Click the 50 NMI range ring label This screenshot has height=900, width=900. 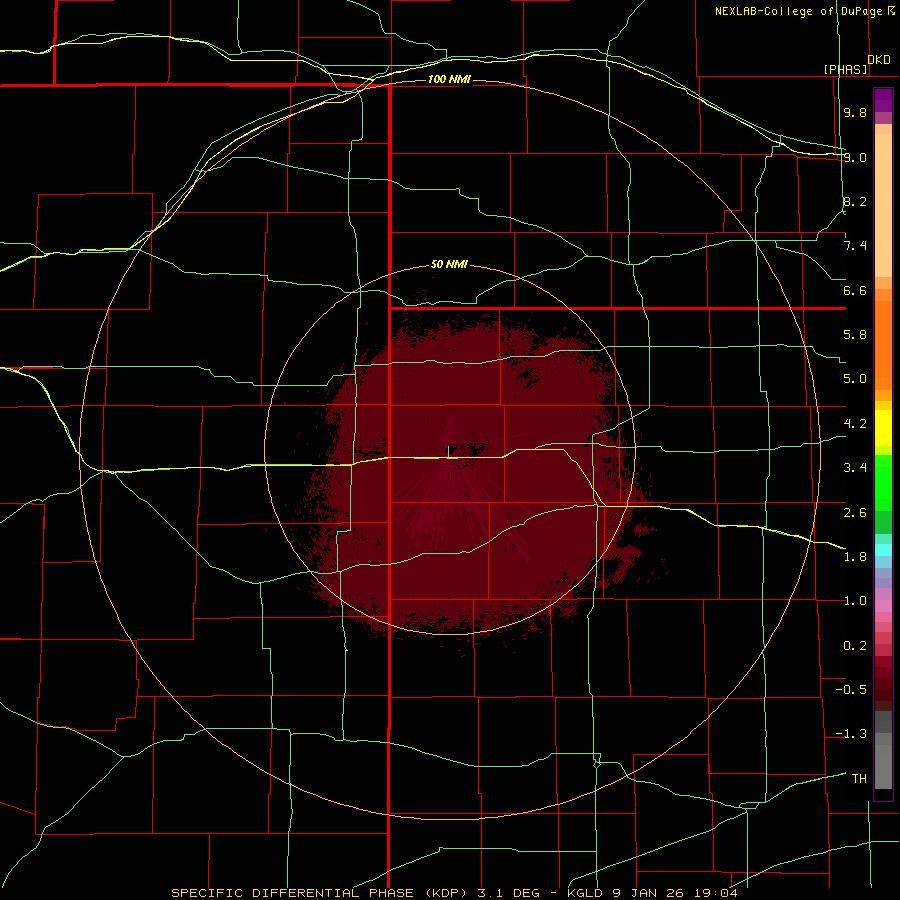[449, 265]
